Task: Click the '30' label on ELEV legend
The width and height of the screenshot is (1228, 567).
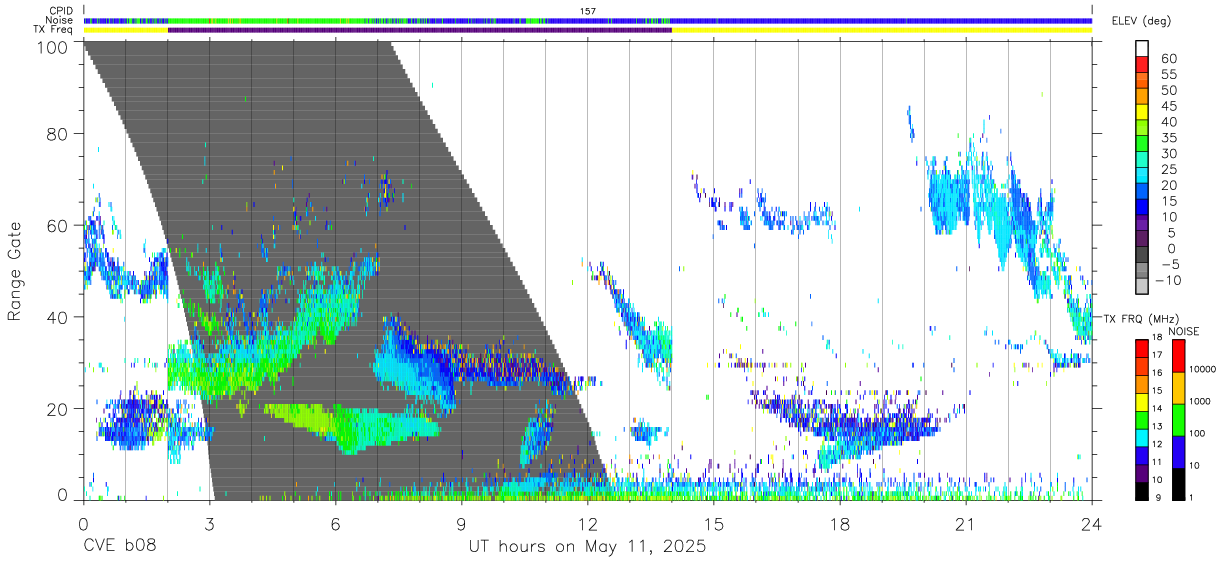Action: pyautogui.click(x=1168, y=153)
